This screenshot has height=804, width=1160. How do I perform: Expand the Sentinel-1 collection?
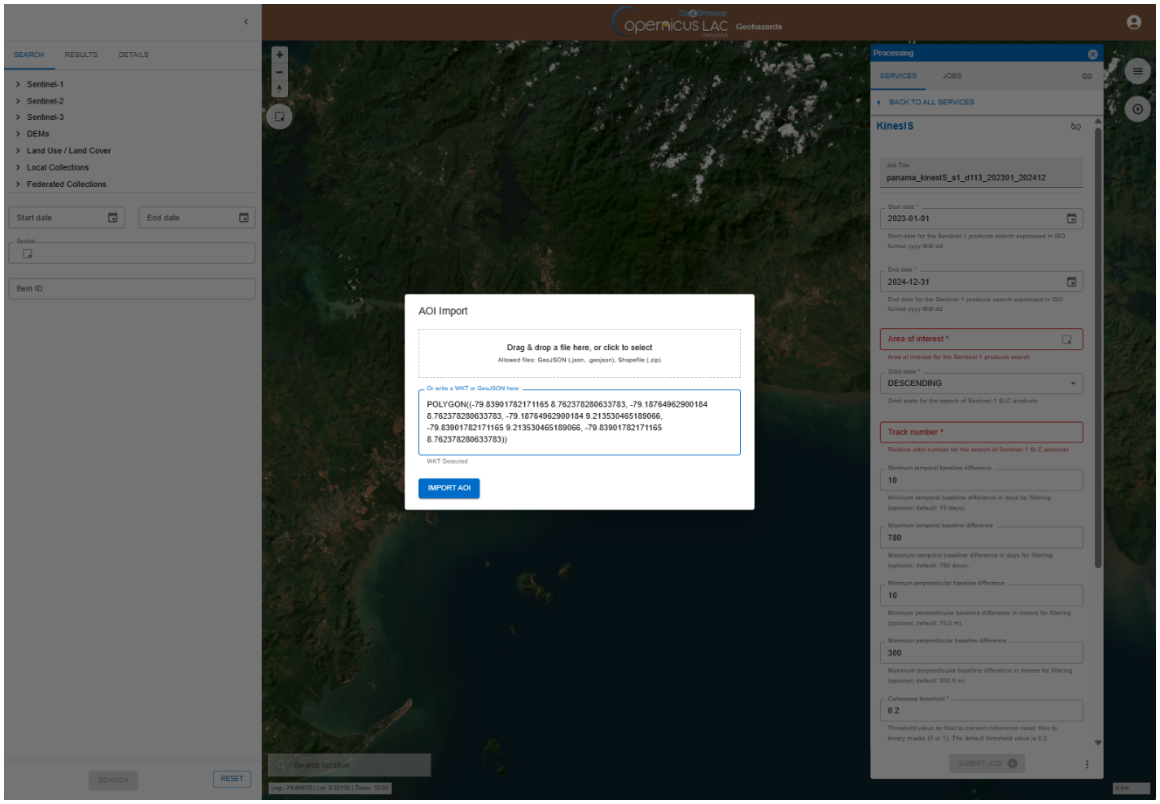[20, 85]
